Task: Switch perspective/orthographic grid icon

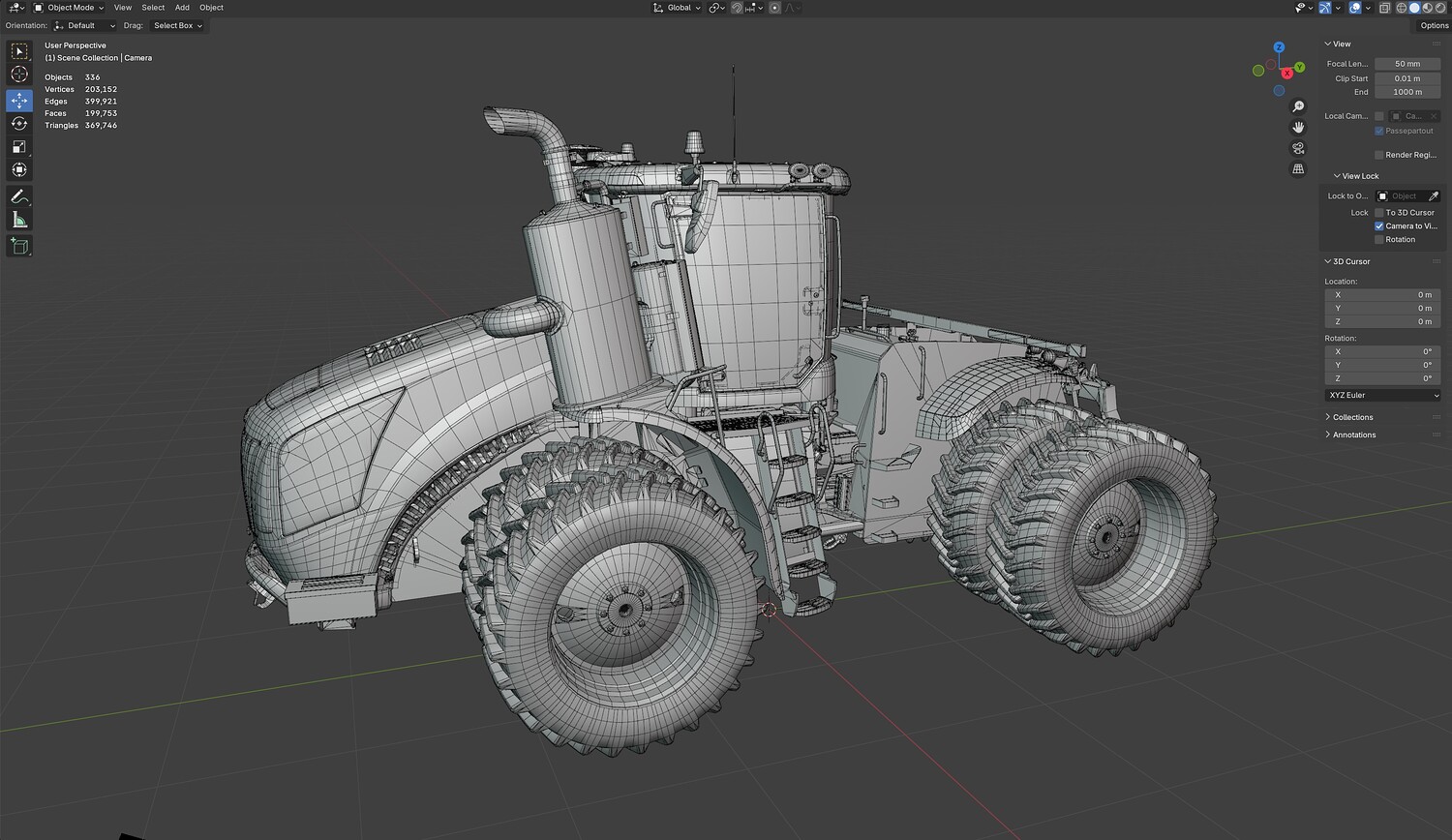Action: click(1298, 169)
